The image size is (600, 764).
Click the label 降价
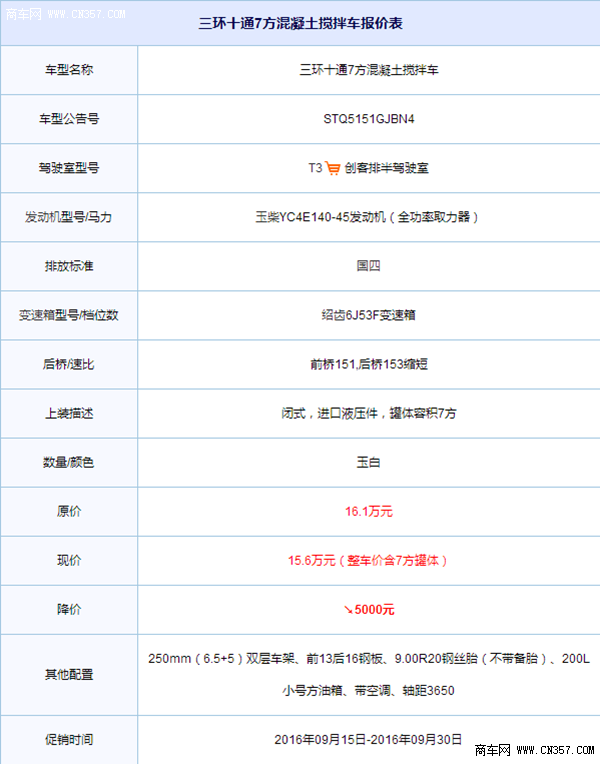[x=69, y=610]
